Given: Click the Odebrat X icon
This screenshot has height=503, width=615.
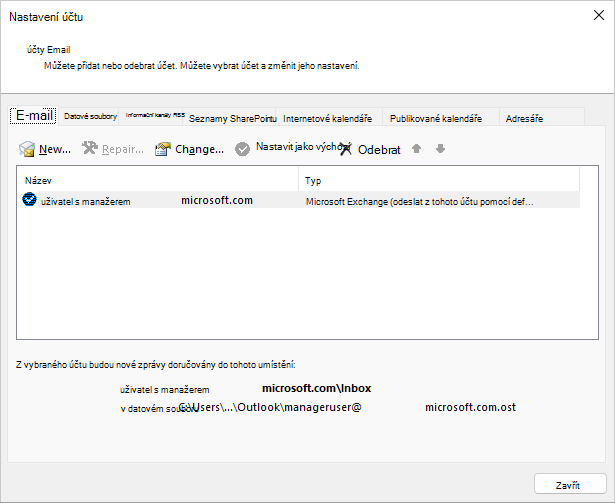Looking at the screenshot, I should click(x=346, y=149).
